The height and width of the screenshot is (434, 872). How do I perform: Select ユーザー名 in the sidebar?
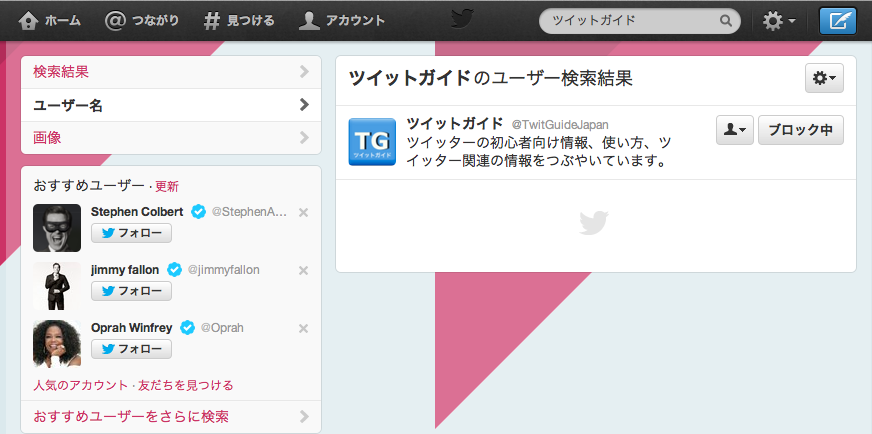coord(171,105)
